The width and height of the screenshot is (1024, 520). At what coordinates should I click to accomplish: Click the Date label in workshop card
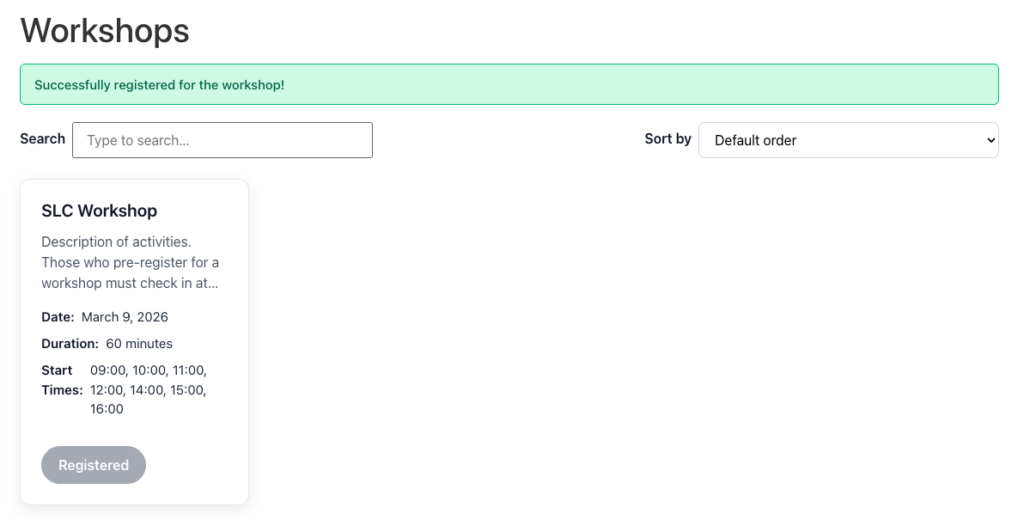tap(58, 317)
